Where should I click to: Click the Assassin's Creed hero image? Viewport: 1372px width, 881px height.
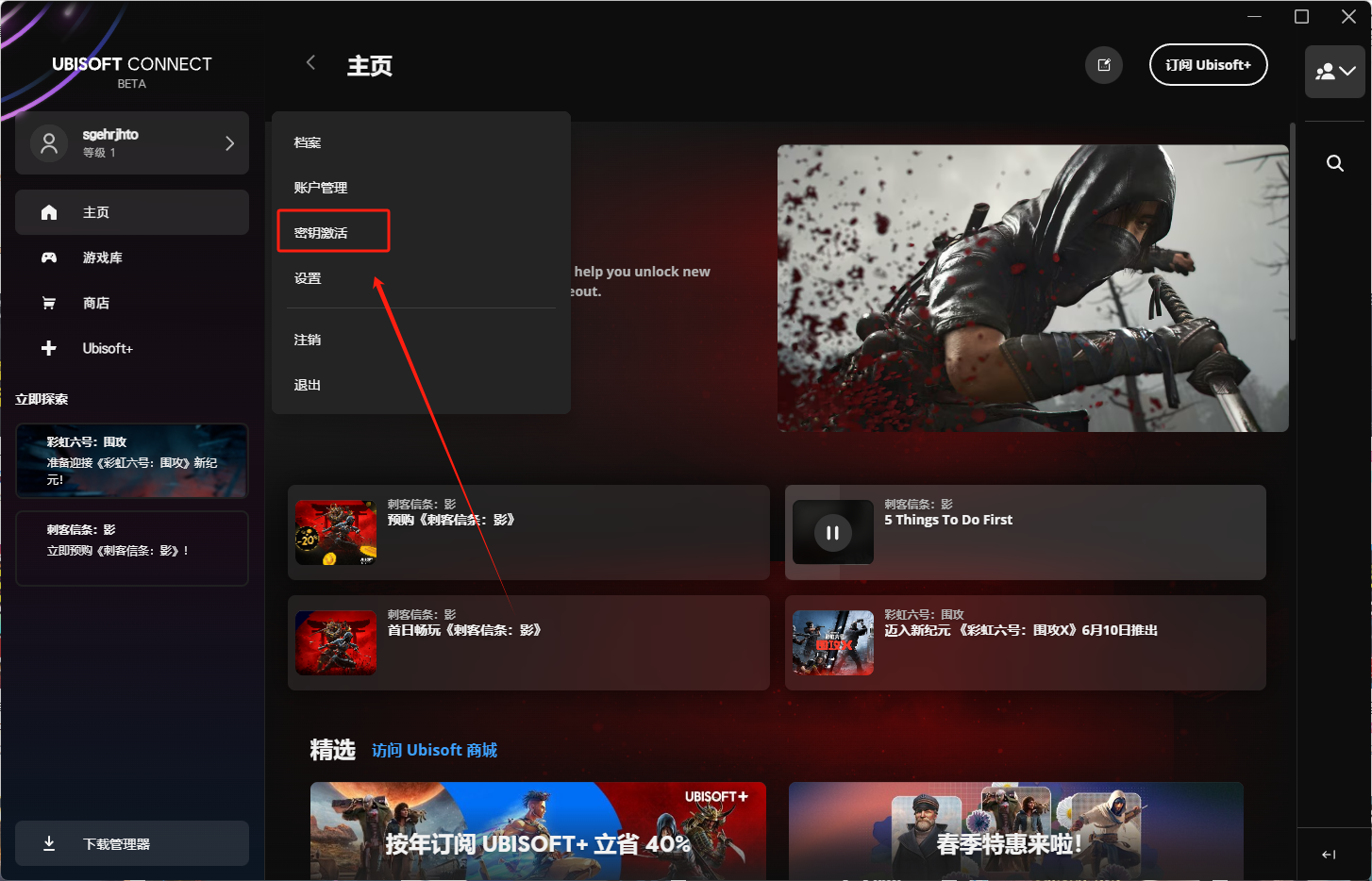1032,288
